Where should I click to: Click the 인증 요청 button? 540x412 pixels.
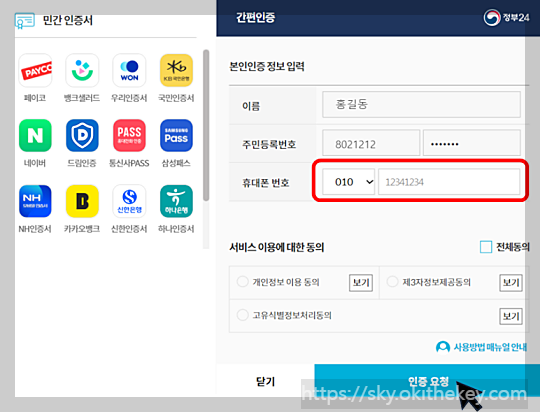(427, 381)
